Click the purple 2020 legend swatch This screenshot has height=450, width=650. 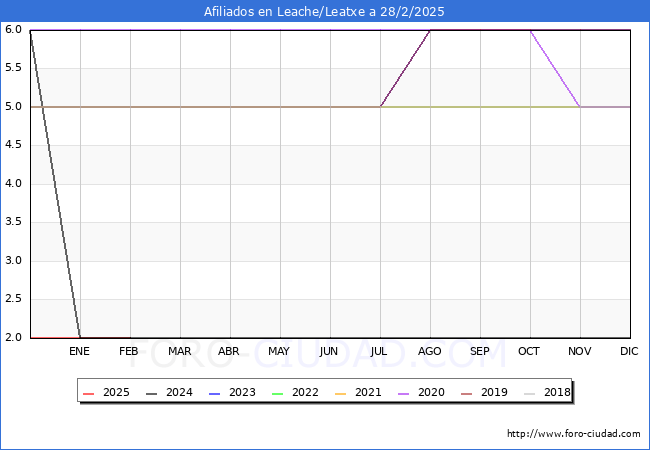click(x=404, y=393)
